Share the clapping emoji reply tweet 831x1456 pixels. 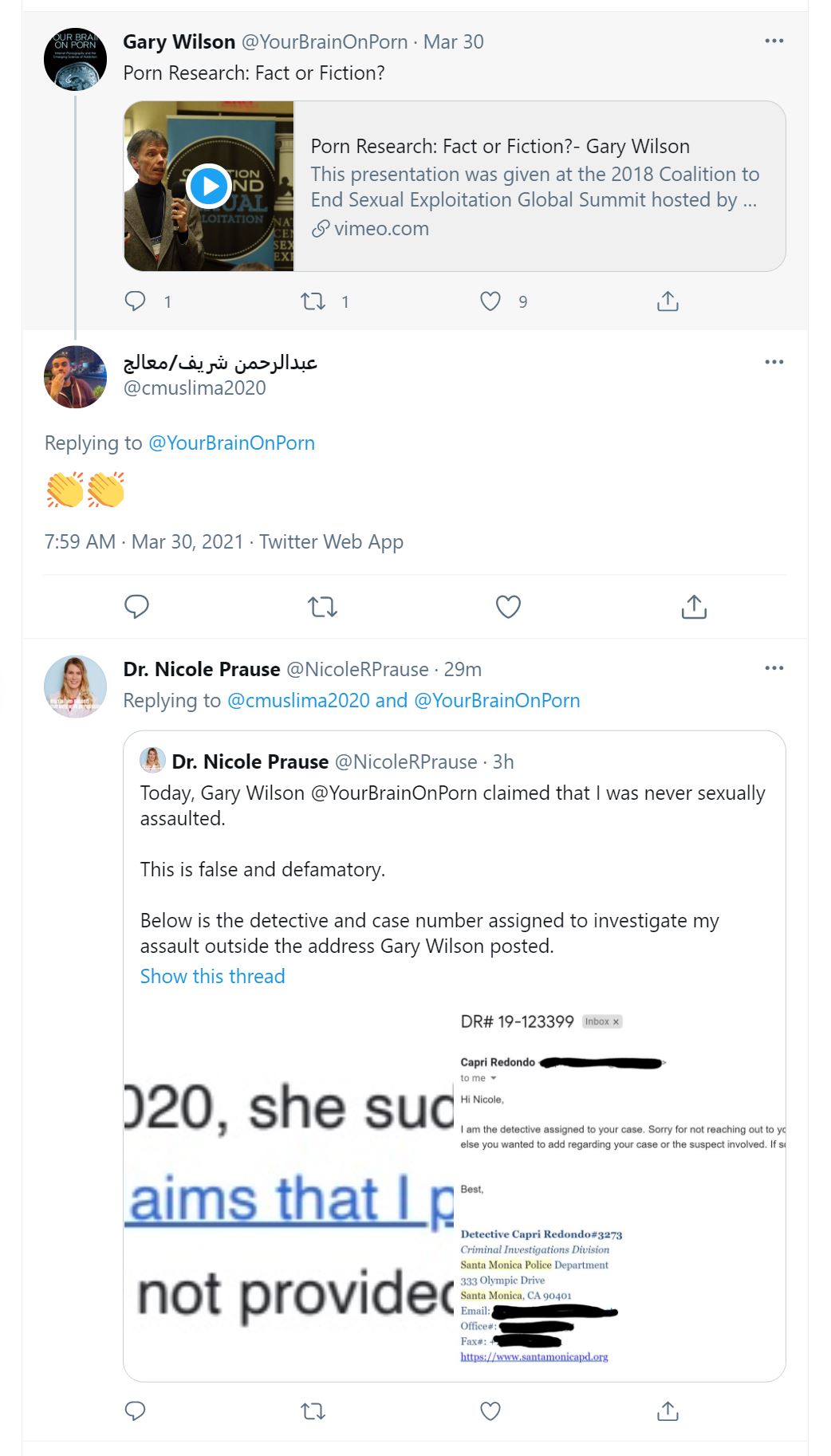click(x=694, y=607)
